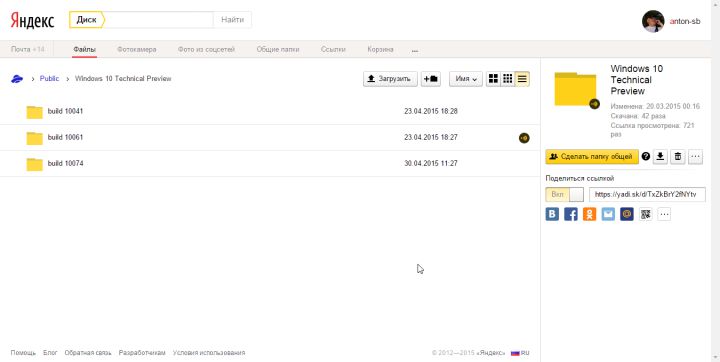Open Разработчикам footer link
This screenshot has width=720, height=362.
point(142,353)
